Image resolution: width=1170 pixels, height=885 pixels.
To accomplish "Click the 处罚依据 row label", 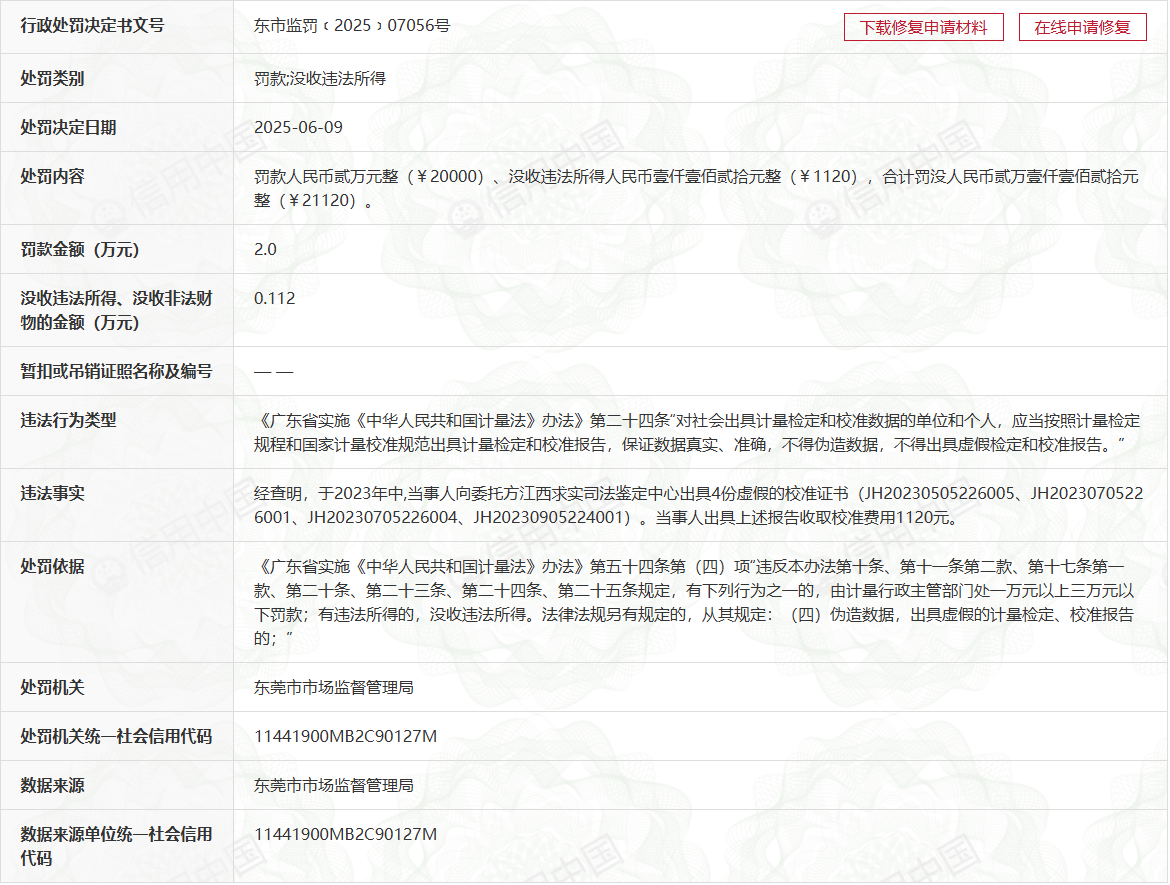I will (x=52, y=566).
